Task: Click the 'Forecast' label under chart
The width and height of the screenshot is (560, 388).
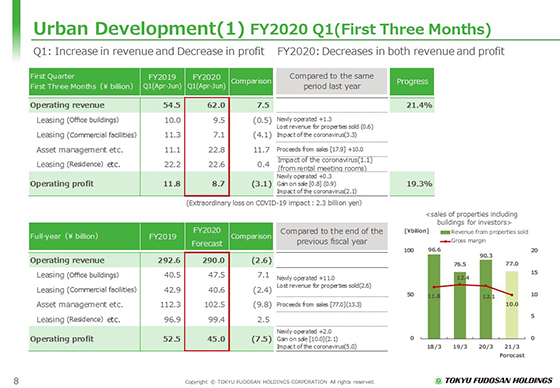Action: (x=512, y=355)
